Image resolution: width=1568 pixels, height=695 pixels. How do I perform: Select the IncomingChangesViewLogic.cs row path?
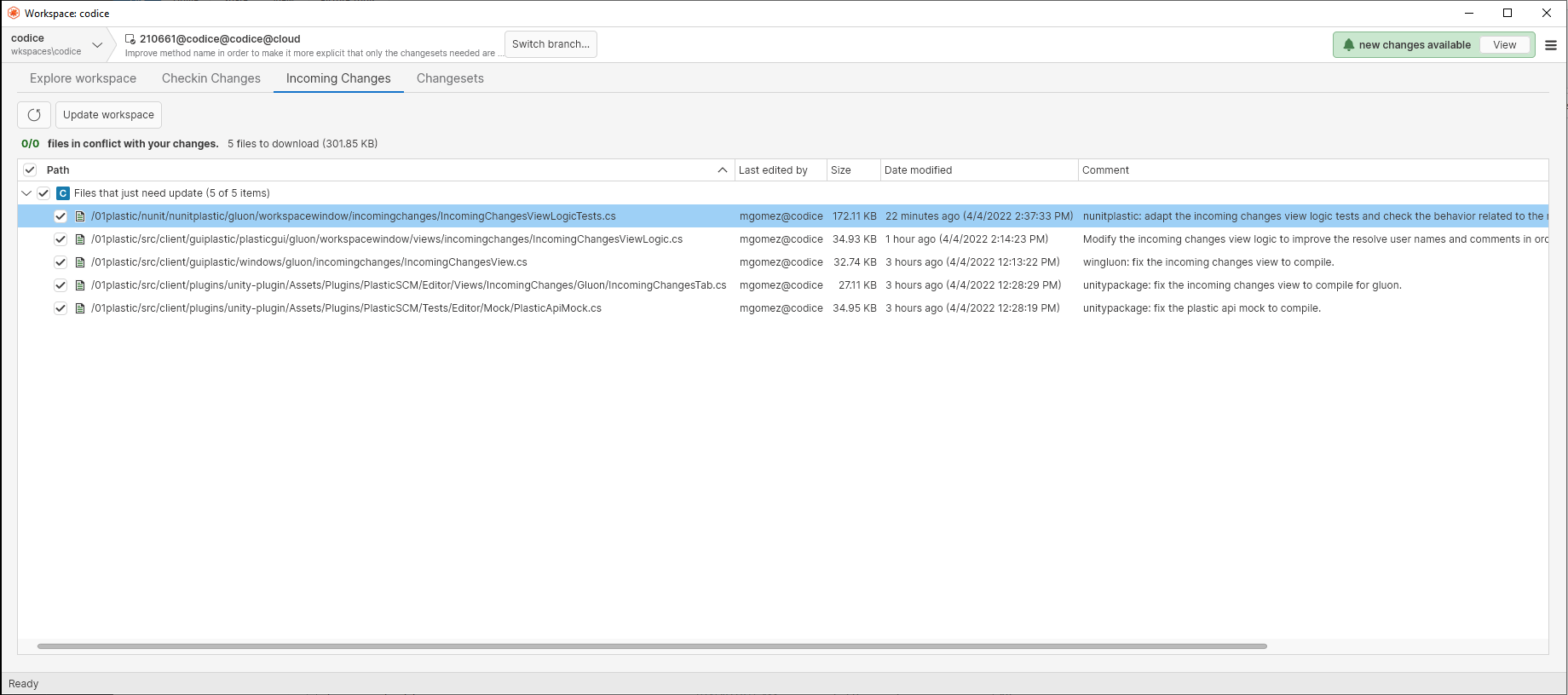tap(387, 239)
